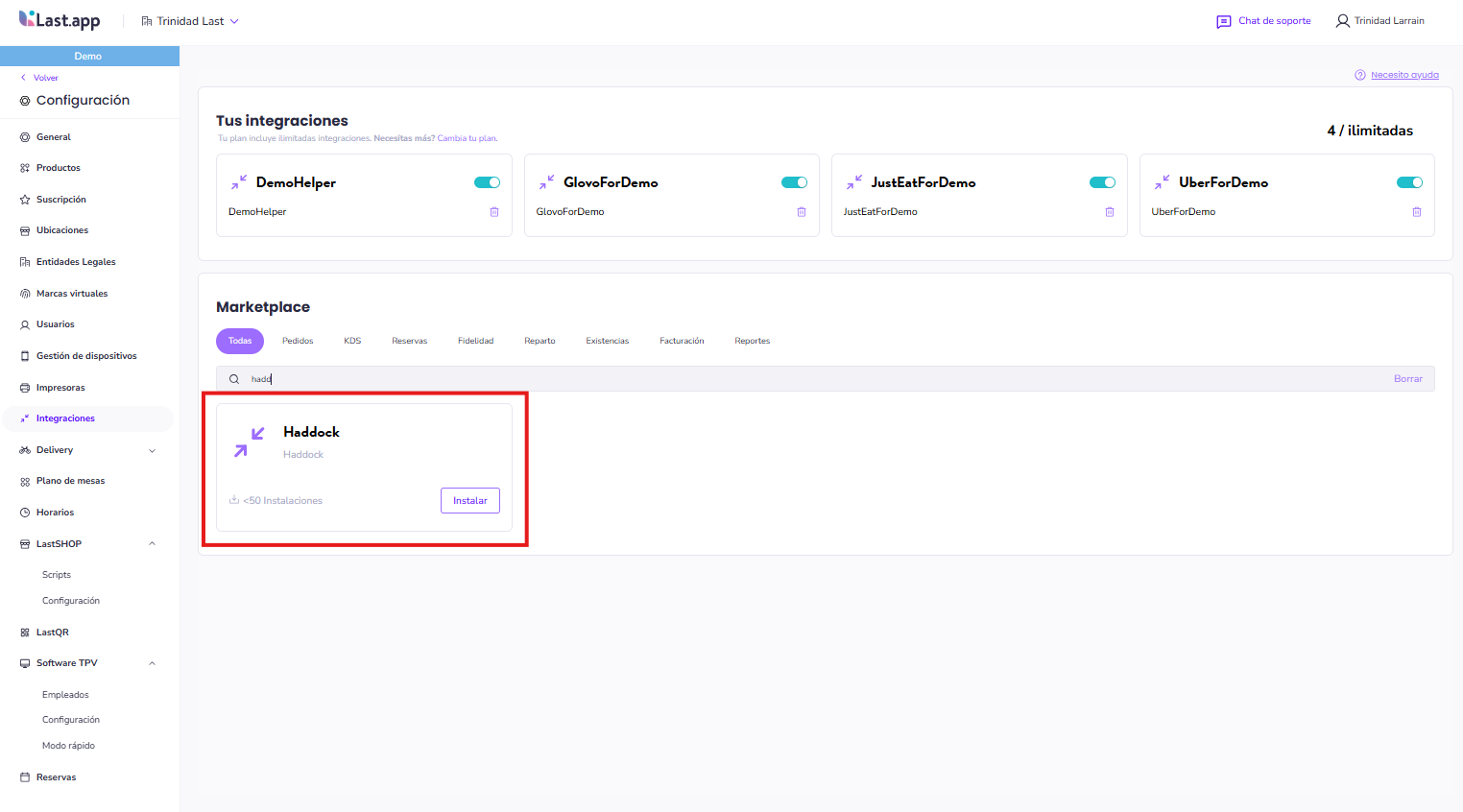Image resolution: width=1463 pixels, height=812 pixels.
Task: Expand the Delivery sidebar section chevron
Action: coord(152,450)
